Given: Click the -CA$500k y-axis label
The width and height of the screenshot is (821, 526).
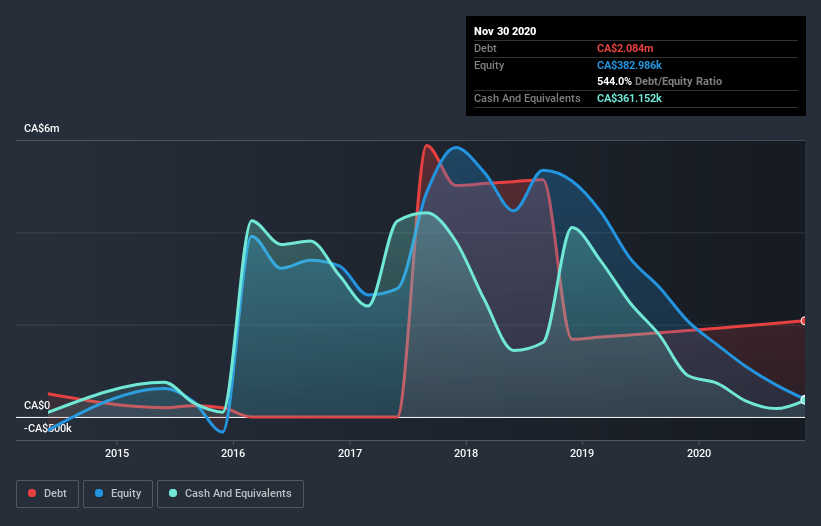Looking at the screenshot, I should 48,429.
